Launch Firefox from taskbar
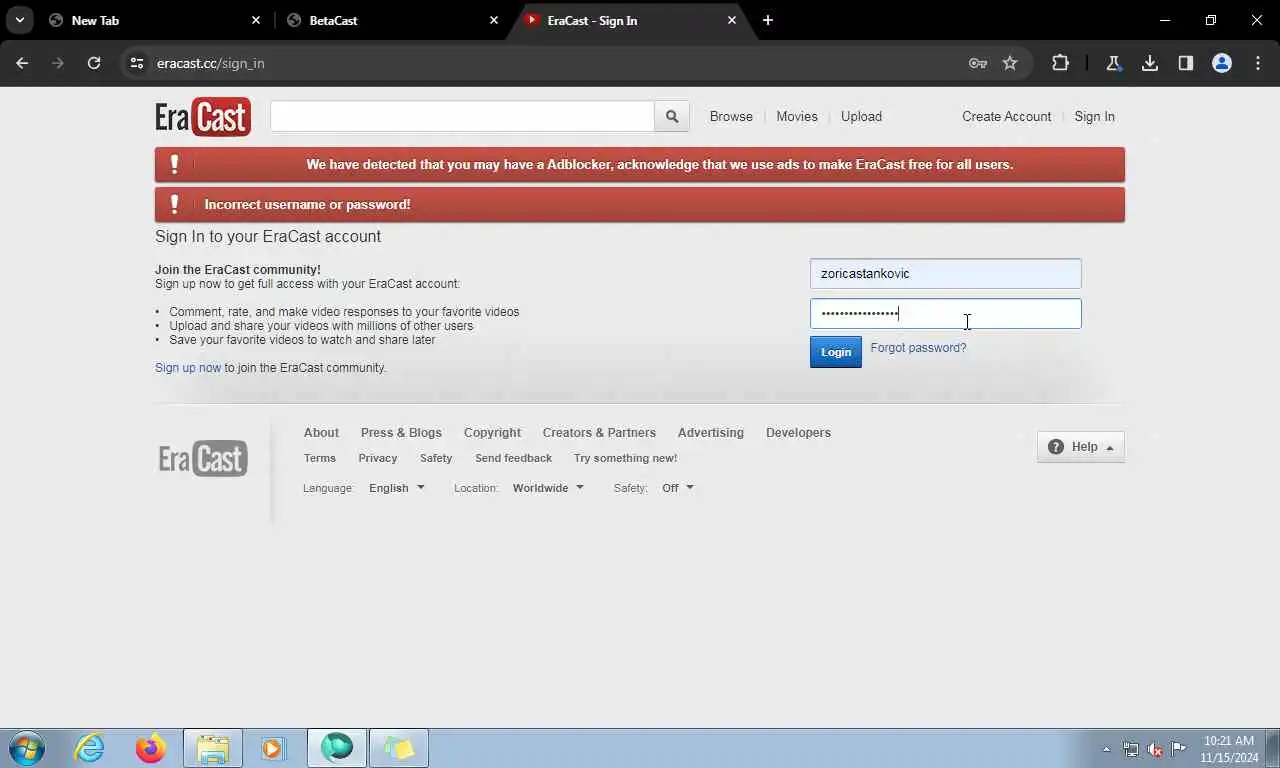Screen dimensions: 1280x768 click(151, 748)
